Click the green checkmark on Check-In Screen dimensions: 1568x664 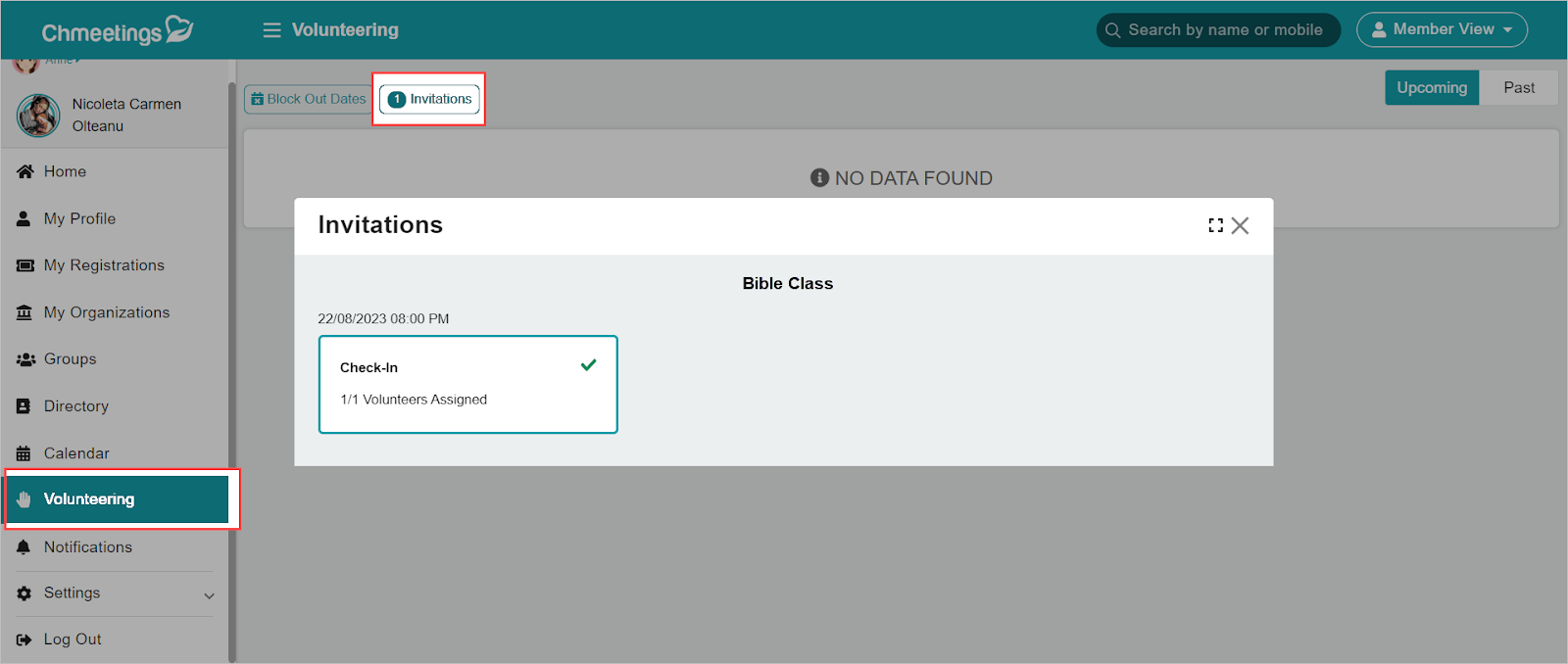click(x=588, y=365)
